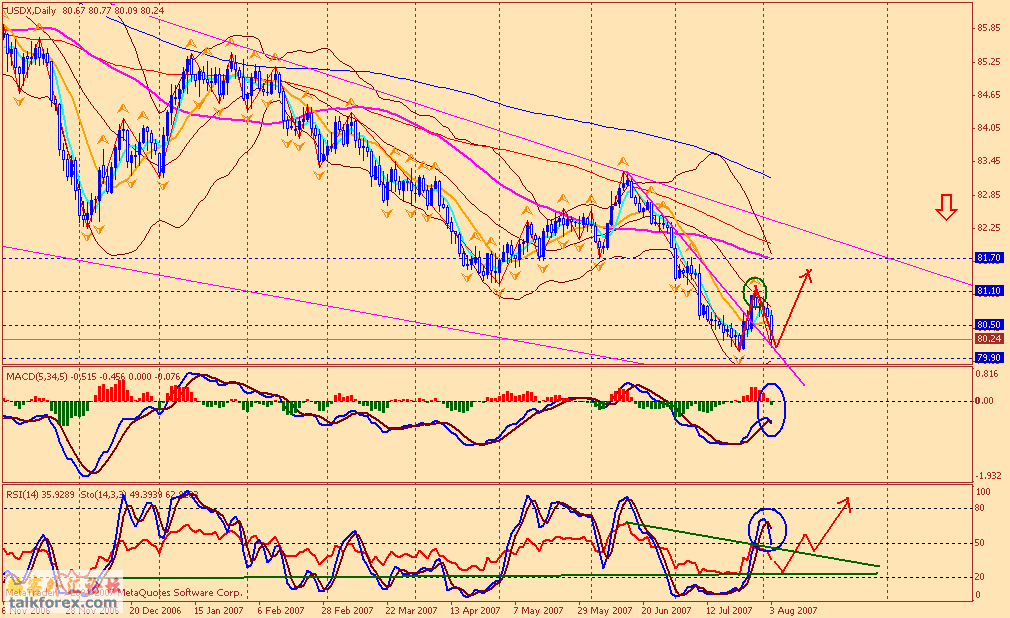Click the MACD scale value -1.932
The image size is (1010, 618).
click(x=989, y=476)
